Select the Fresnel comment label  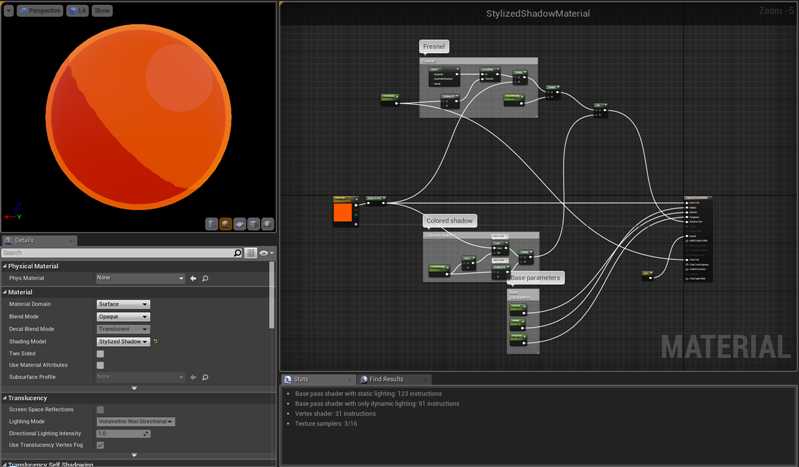pyautogui.click(x=434, y=46)
